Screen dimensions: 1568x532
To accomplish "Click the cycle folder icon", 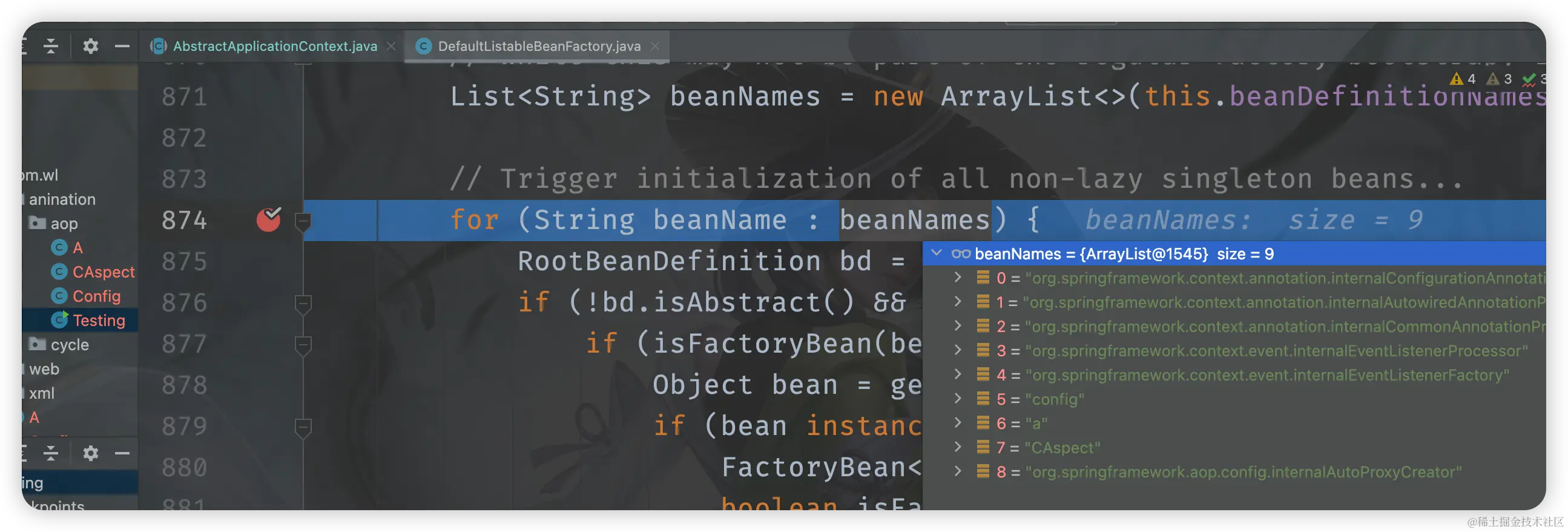I will pyautogui.click(x=38, y=344).
